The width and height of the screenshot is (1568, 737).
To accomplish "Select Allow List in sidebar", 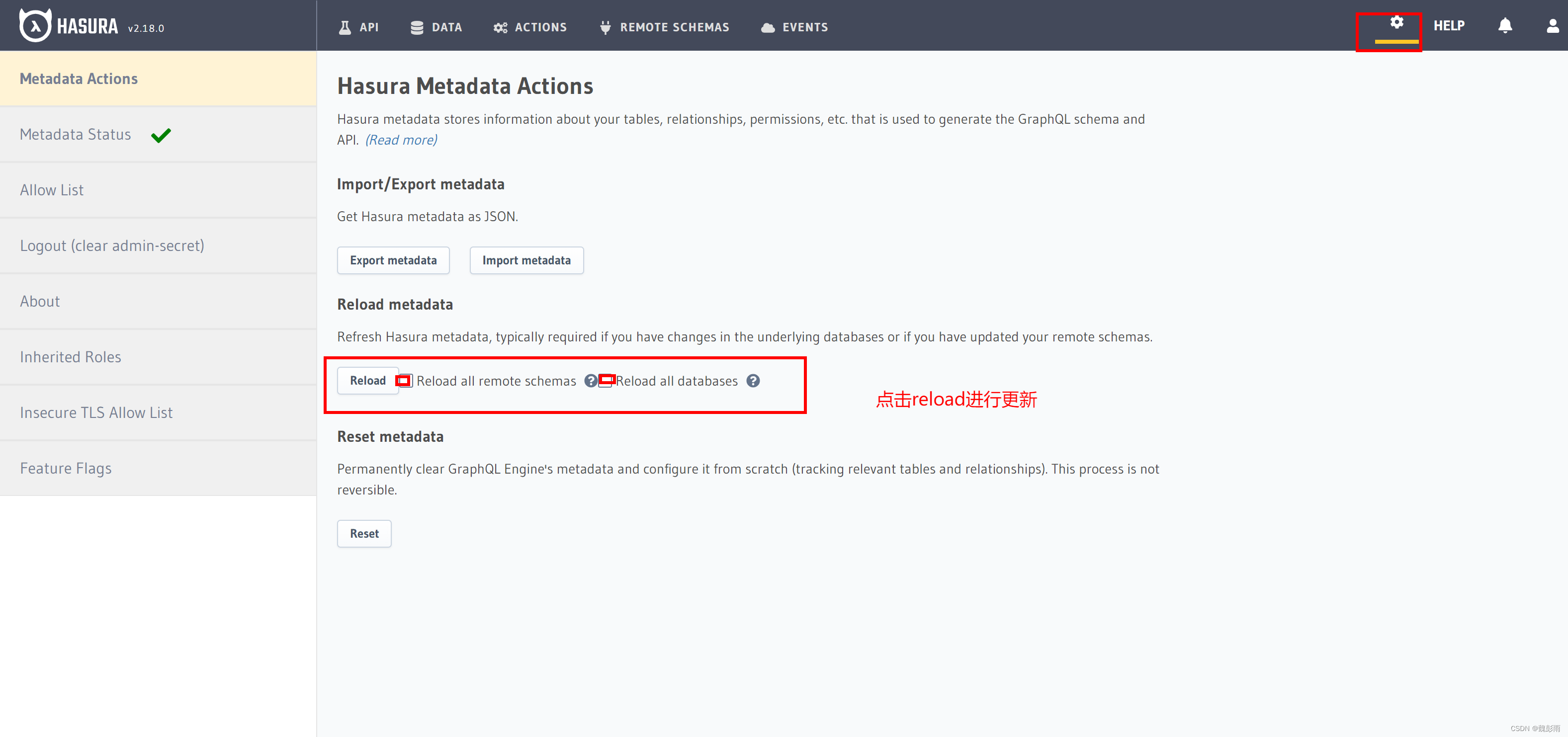I will (x=52, y=190).
